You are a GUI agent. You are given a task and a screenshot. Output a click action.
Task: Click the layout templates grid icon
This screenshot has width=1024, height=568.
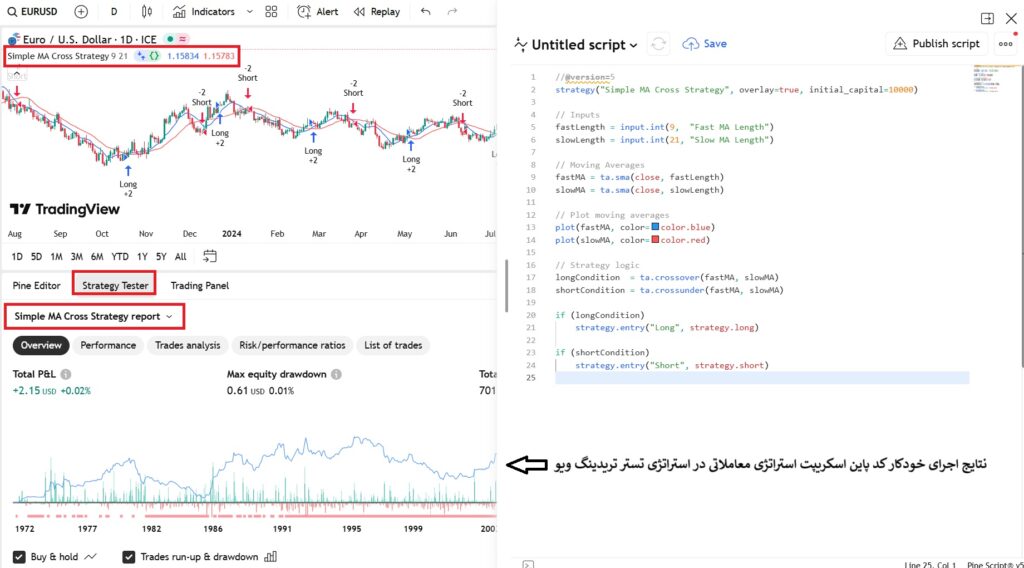tap(272, 12)
